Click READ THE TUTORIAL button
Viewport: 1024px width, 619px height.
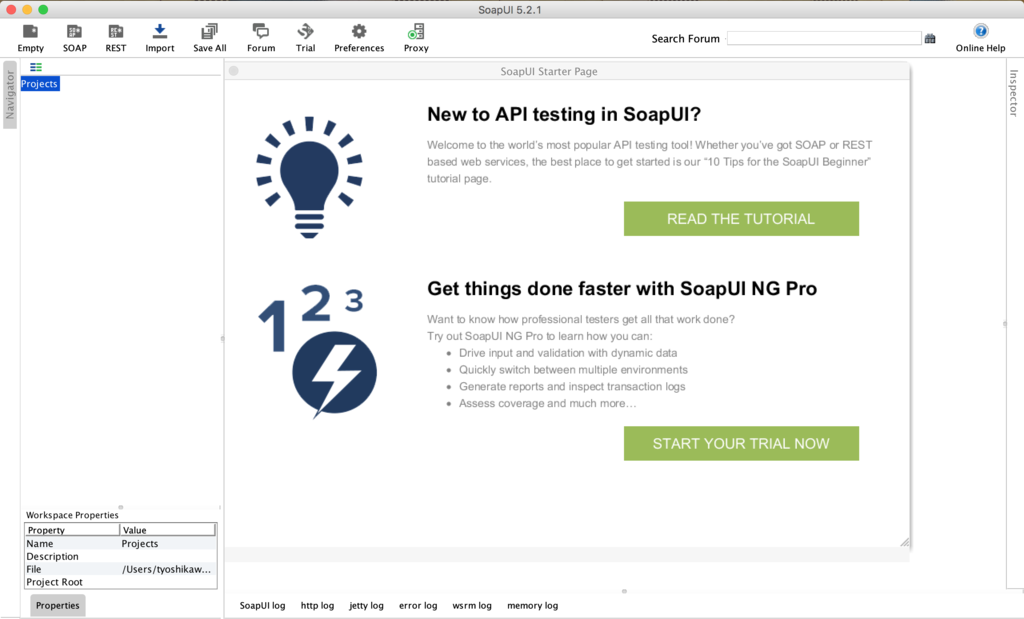[741, 219]
